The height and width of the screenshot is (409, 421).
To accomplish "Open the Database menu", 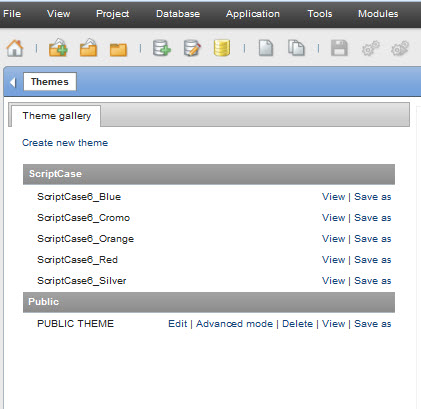I will coord(178,14).
